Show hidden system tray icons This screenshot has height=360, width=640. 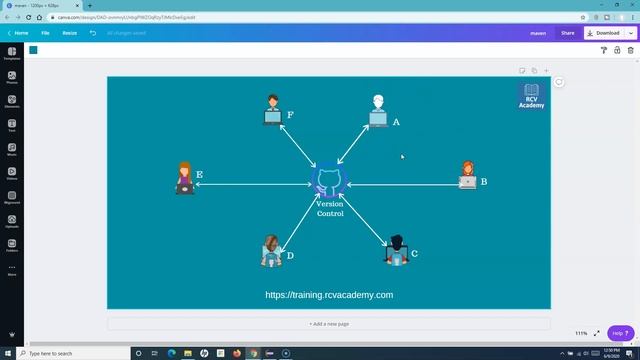point(562,353)
